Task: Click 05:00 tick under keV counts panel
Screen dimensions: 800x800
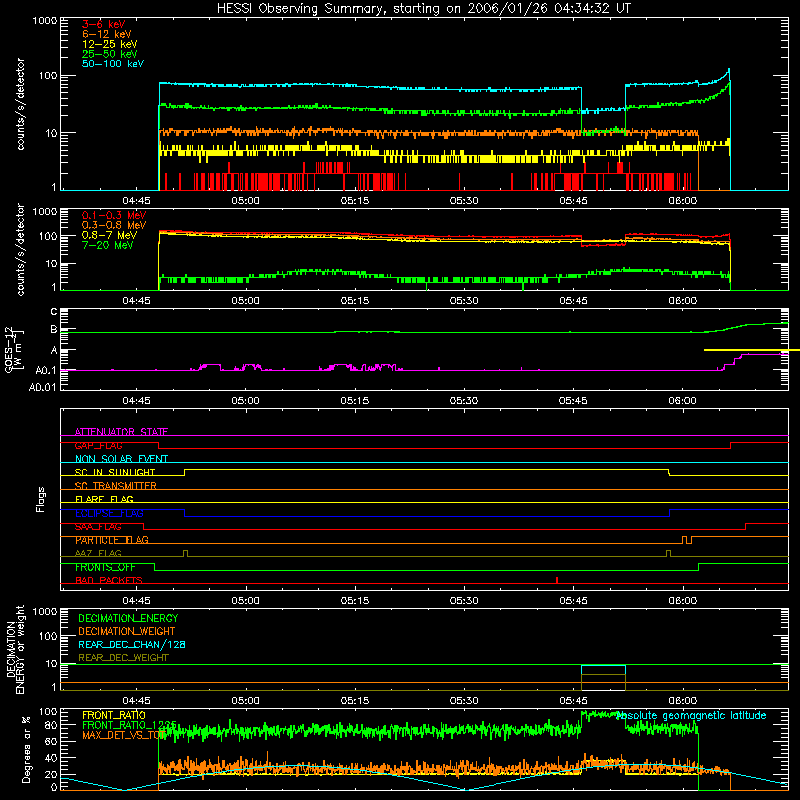Action: 245,201
